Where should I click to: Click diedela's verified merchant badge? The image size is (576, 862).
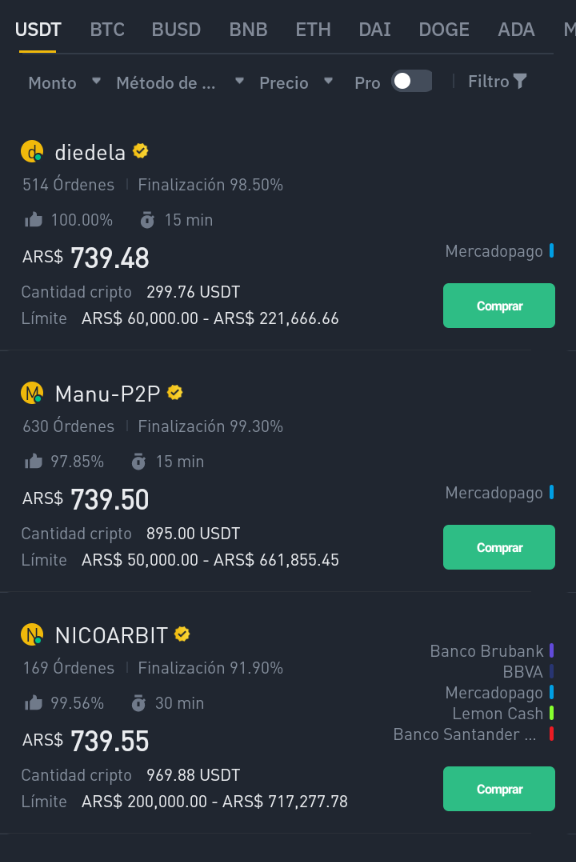[141, 151]
